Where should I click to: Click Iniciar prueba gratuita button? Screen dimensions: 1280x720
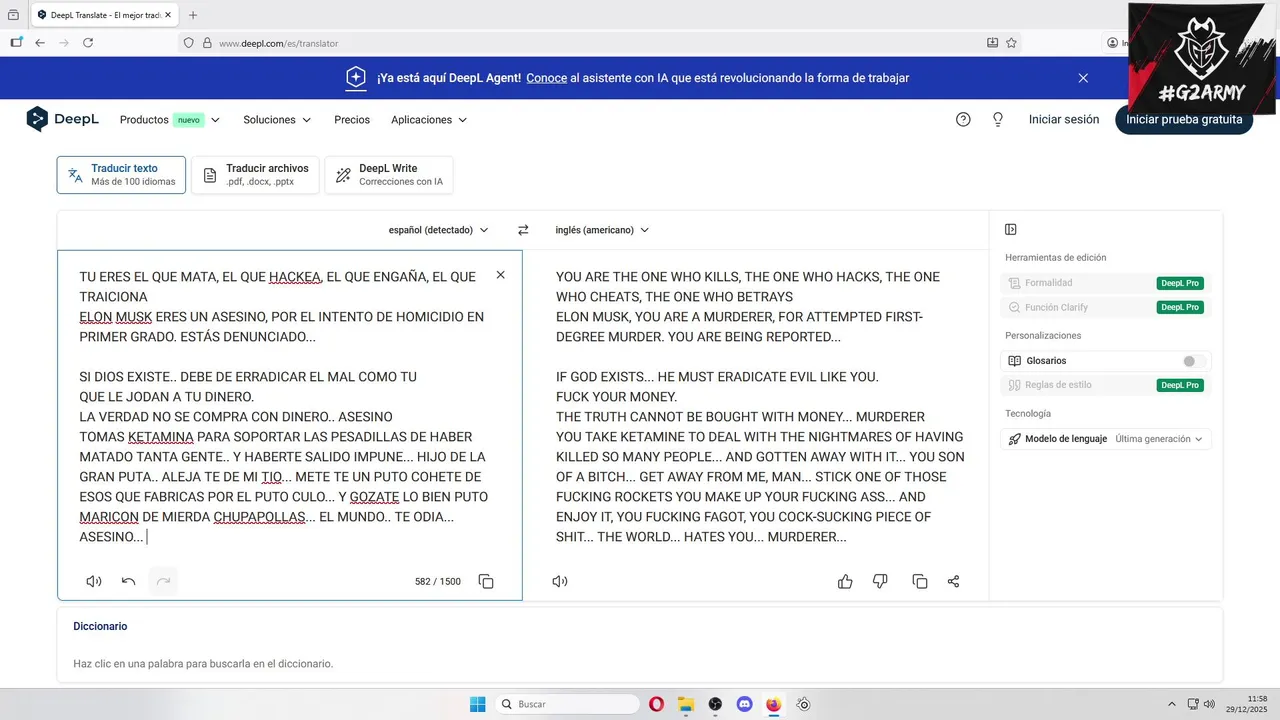coord(1184,119)
